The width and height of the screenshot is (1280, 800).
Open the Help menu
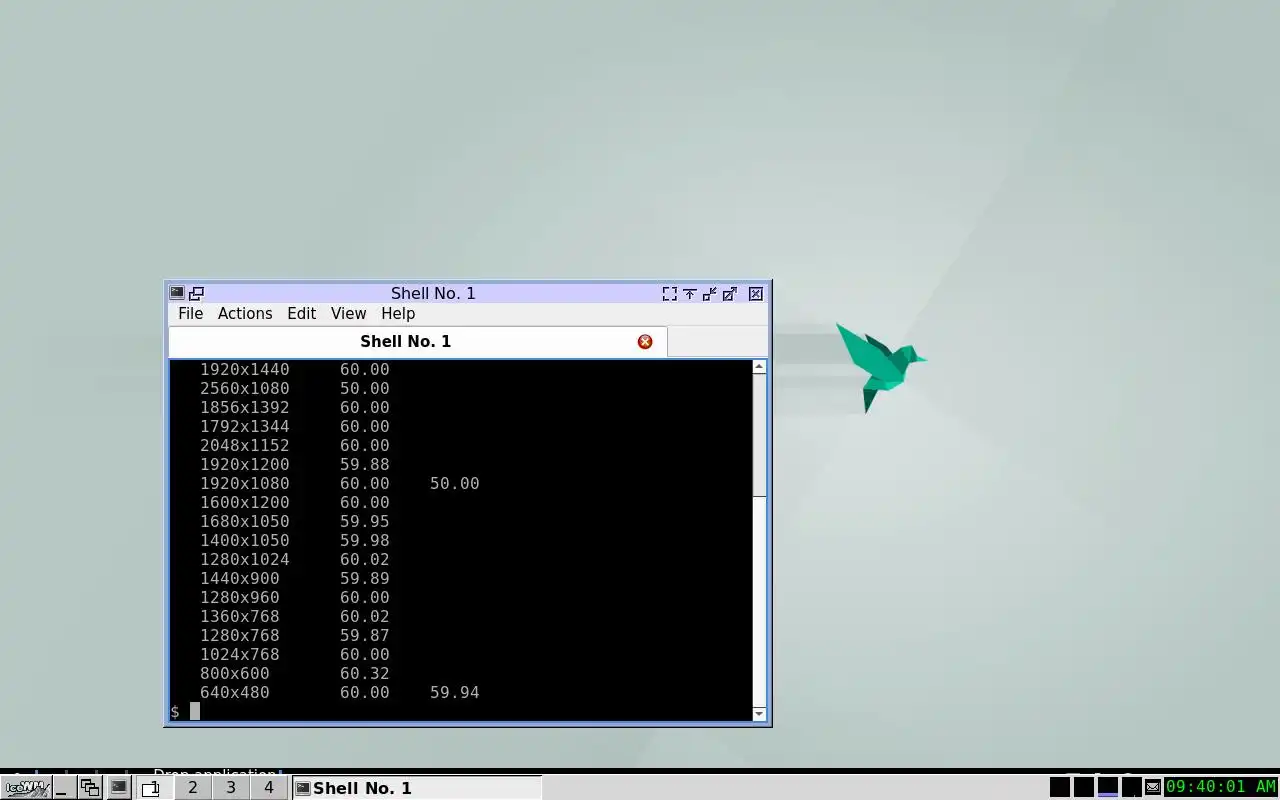pyautogui.click(x=398, y=314)
